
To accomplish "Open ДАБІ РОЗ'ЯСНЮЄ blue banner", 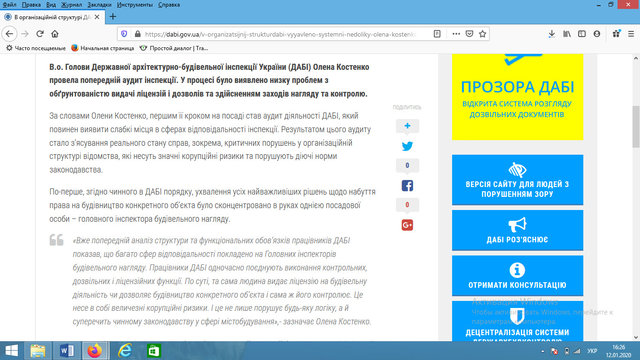I will (x=517, y=230).
